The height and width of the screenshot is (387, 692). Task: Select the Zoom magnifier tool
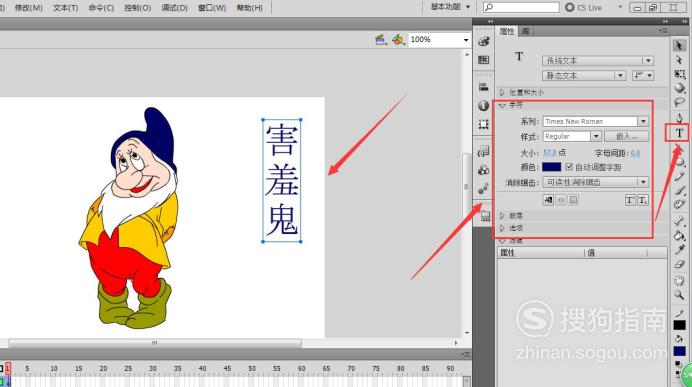[x=680, y=295]
